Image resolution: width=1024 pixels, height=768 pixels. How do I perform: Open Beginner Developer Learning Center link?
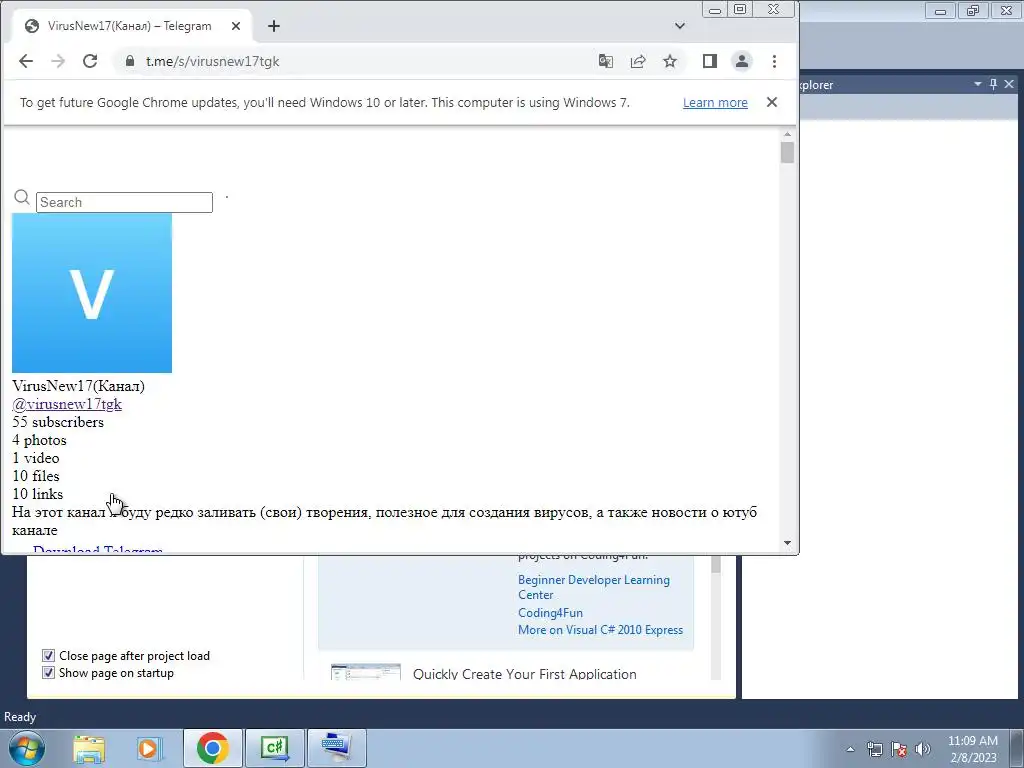pyautogui.click(x=594, y=587)
